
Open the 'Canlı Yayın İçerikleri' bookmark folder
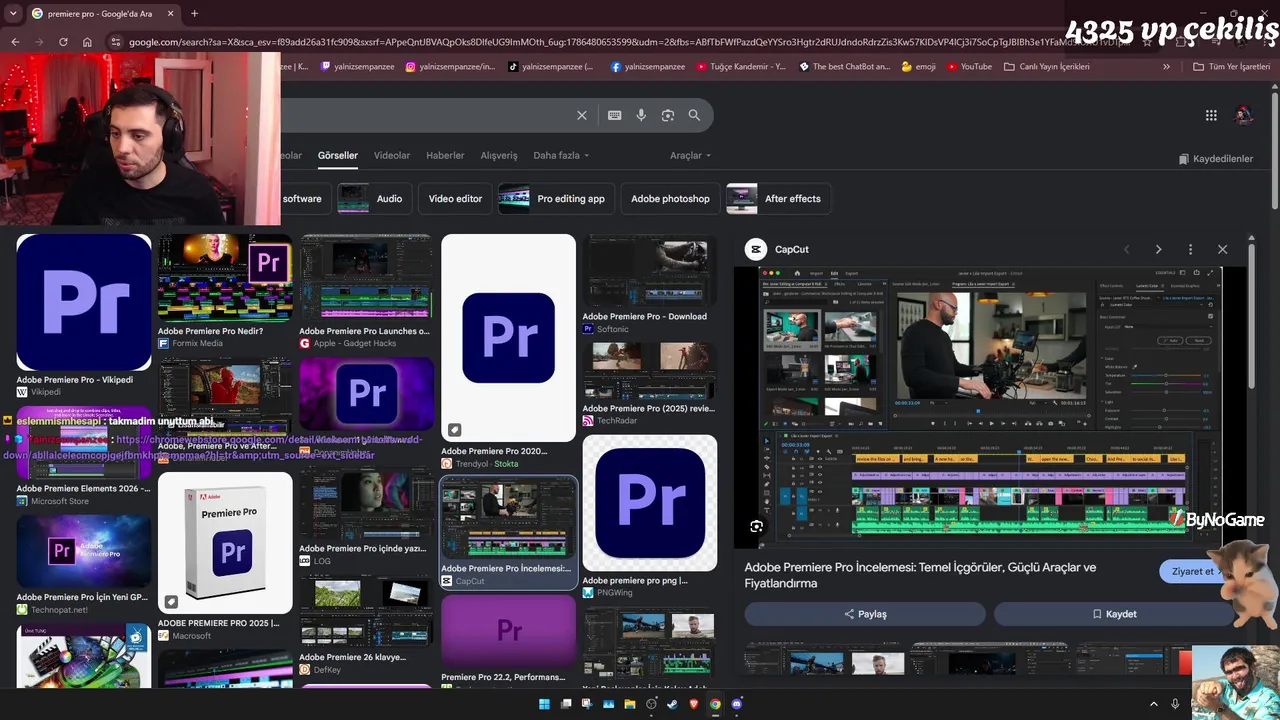click(1047, 67)
